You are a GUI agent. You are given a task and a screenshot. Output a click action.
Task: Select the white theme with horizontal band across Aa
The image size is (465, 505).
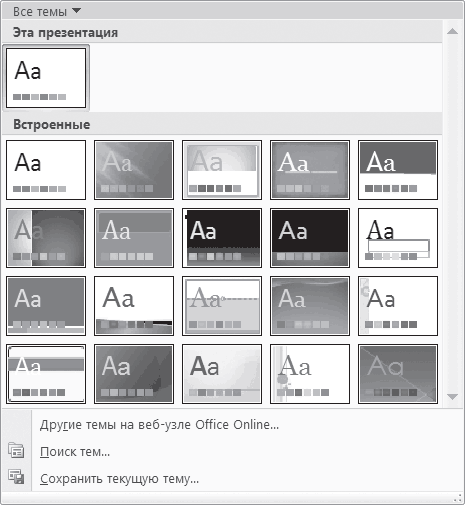tap(46, 374)
